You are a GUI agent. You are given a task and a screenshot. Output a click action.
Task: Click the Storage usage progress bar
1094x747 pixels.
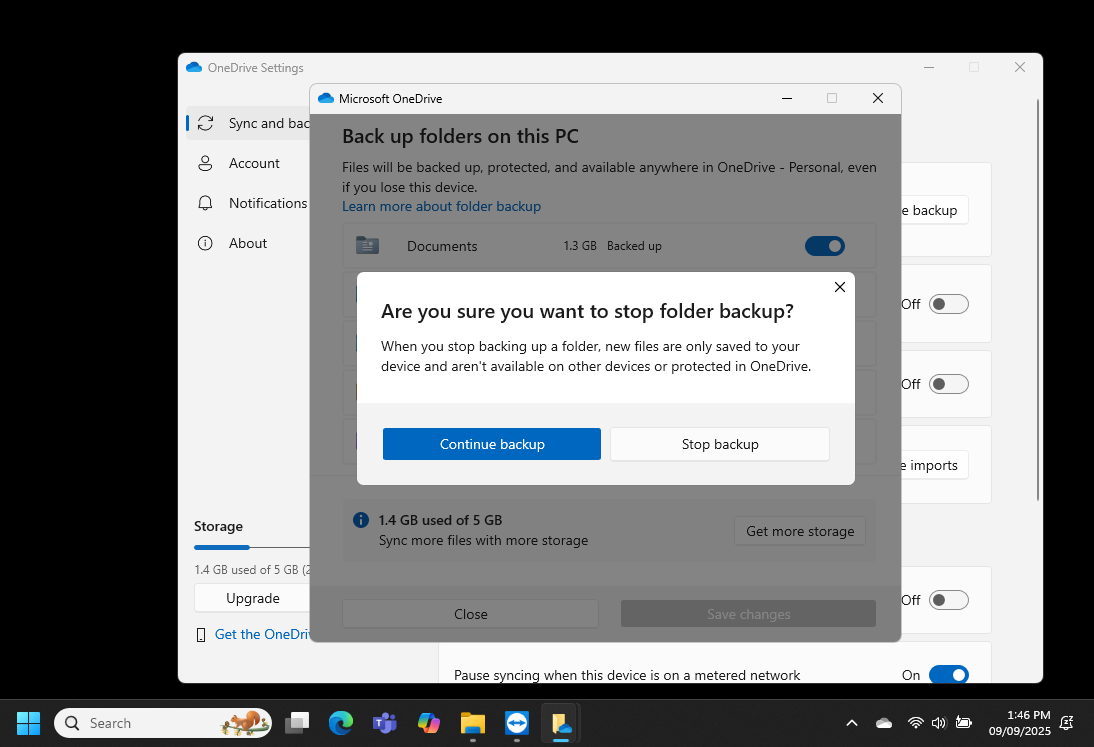pos(252,548)
